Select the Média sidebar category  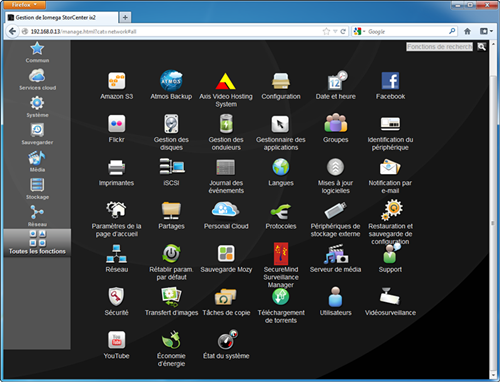[37, 161]
